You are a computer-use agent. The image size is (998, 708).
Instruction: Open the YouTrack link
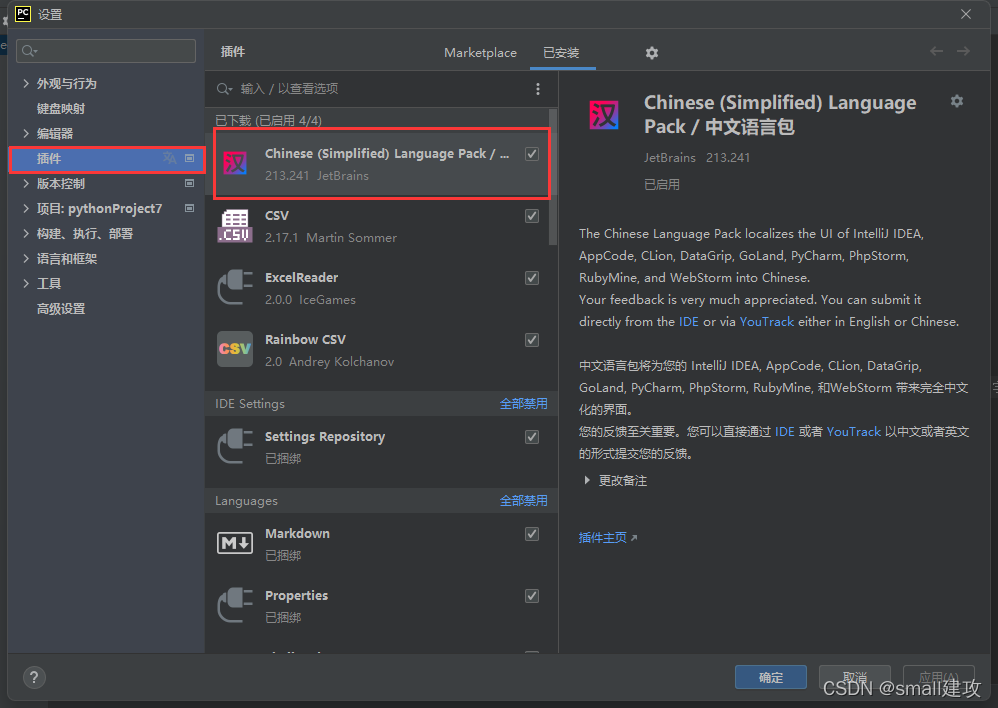click(x=767, y=321)
